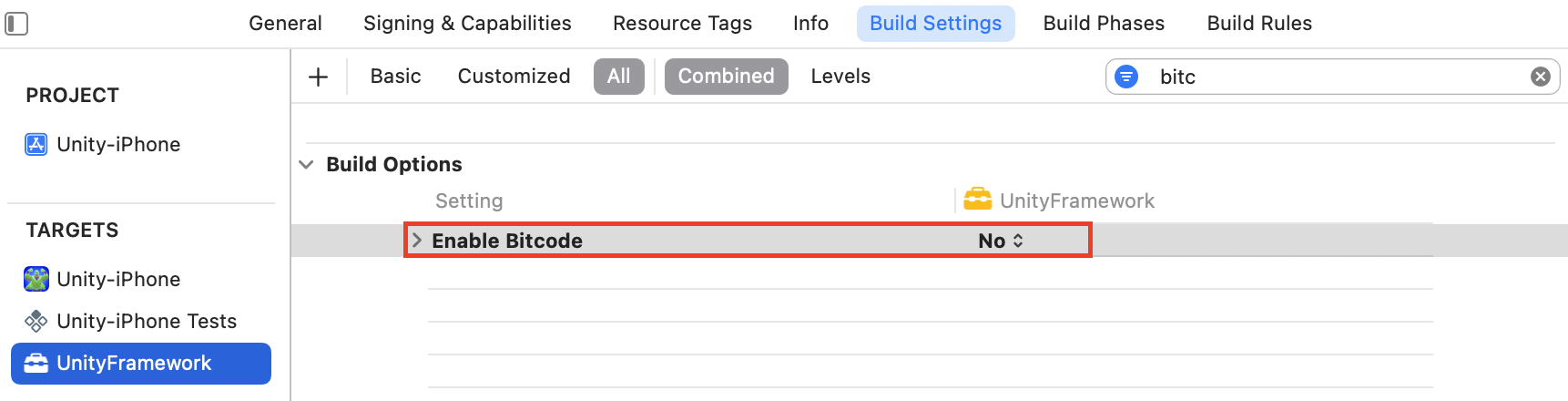Expand the Enable Bitcode setting row
Viewport: 1568px width, 401px height.
click(x=417, y=241)
